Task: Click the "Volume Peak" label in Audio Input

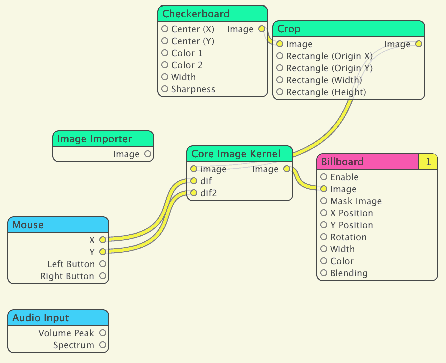Action: 66,333
